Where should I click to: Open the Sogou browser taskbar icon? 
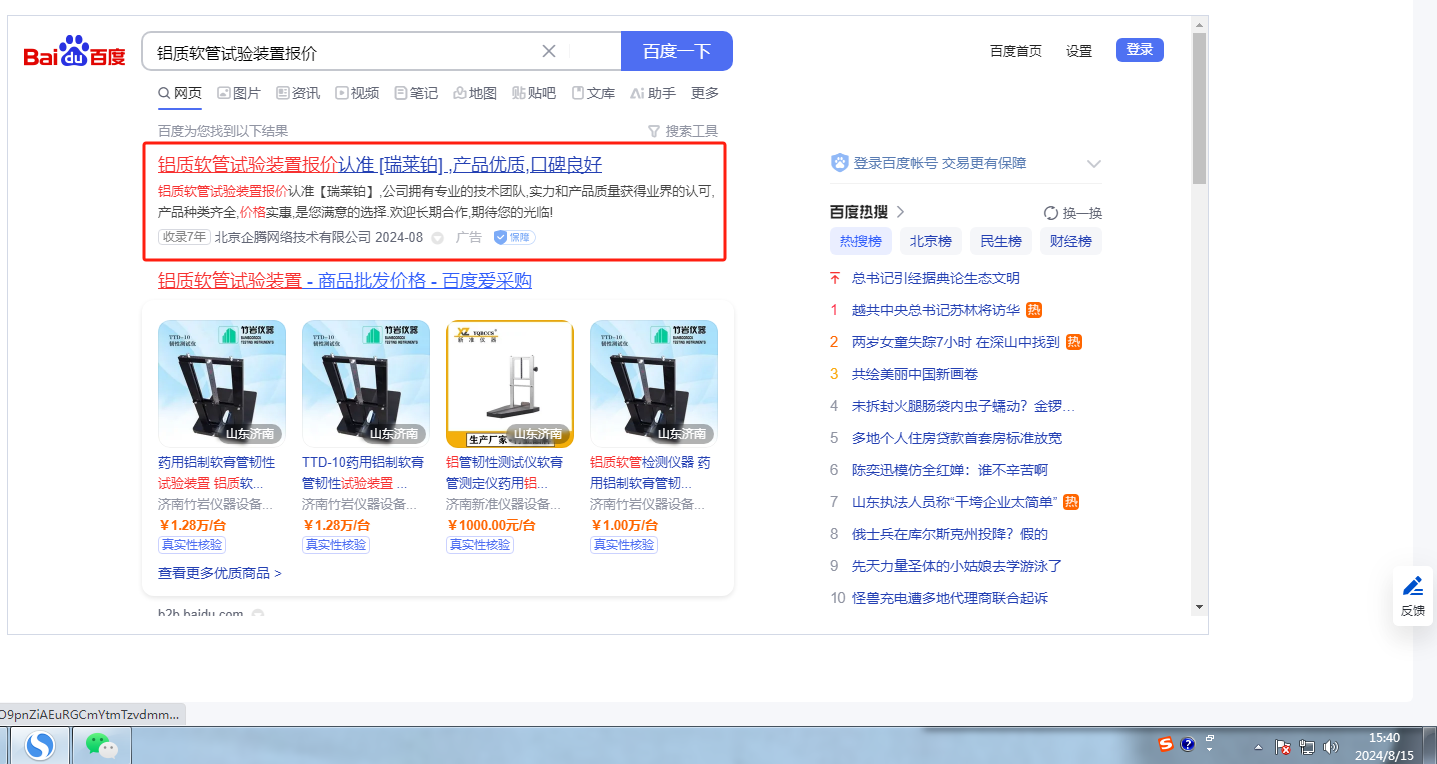[40, 745]
